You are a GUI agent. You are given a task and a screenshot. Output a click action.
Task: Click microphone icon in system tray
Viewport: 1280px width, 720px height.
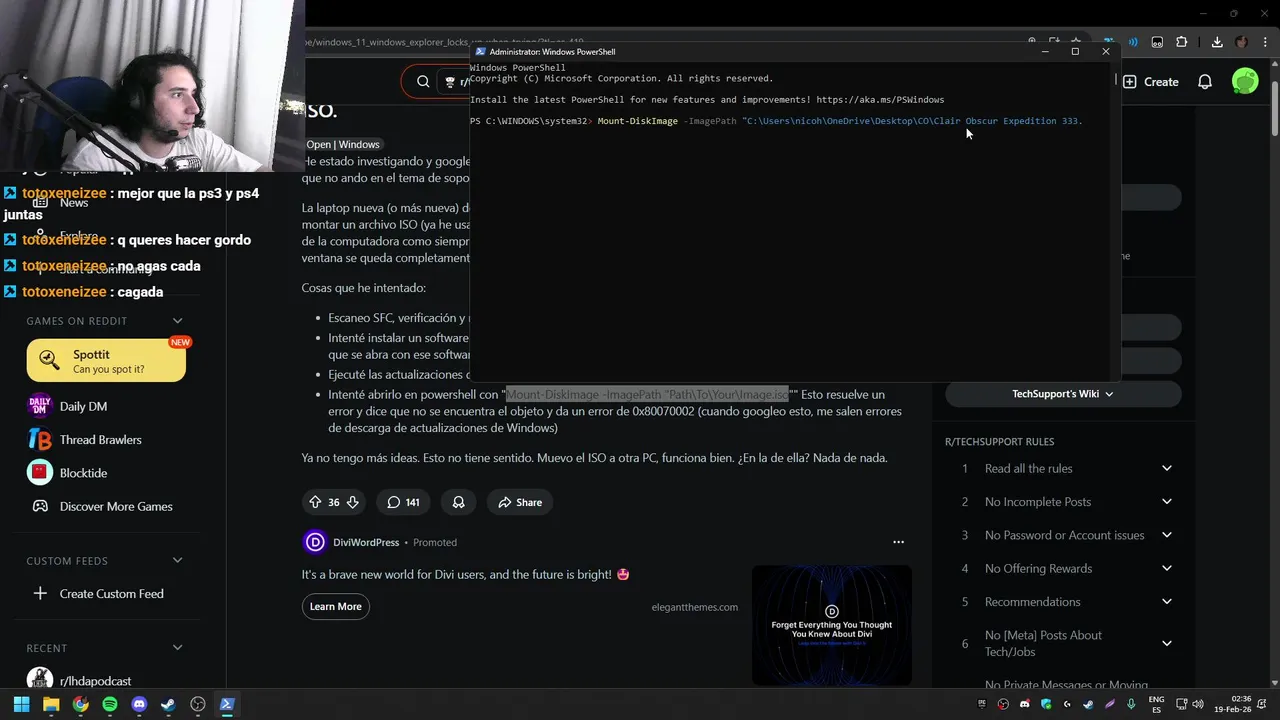(x=1131, y=704)
